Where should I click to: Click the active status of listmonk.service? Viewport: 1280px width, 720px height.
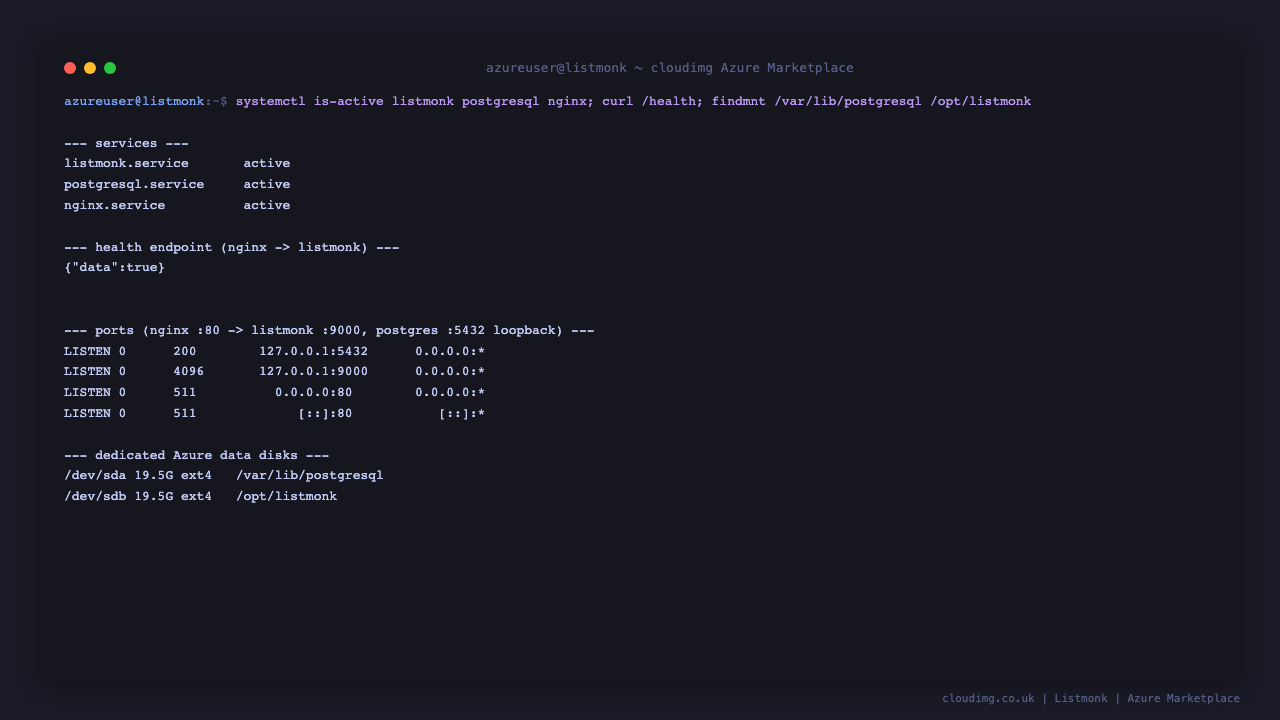point(267,164)
